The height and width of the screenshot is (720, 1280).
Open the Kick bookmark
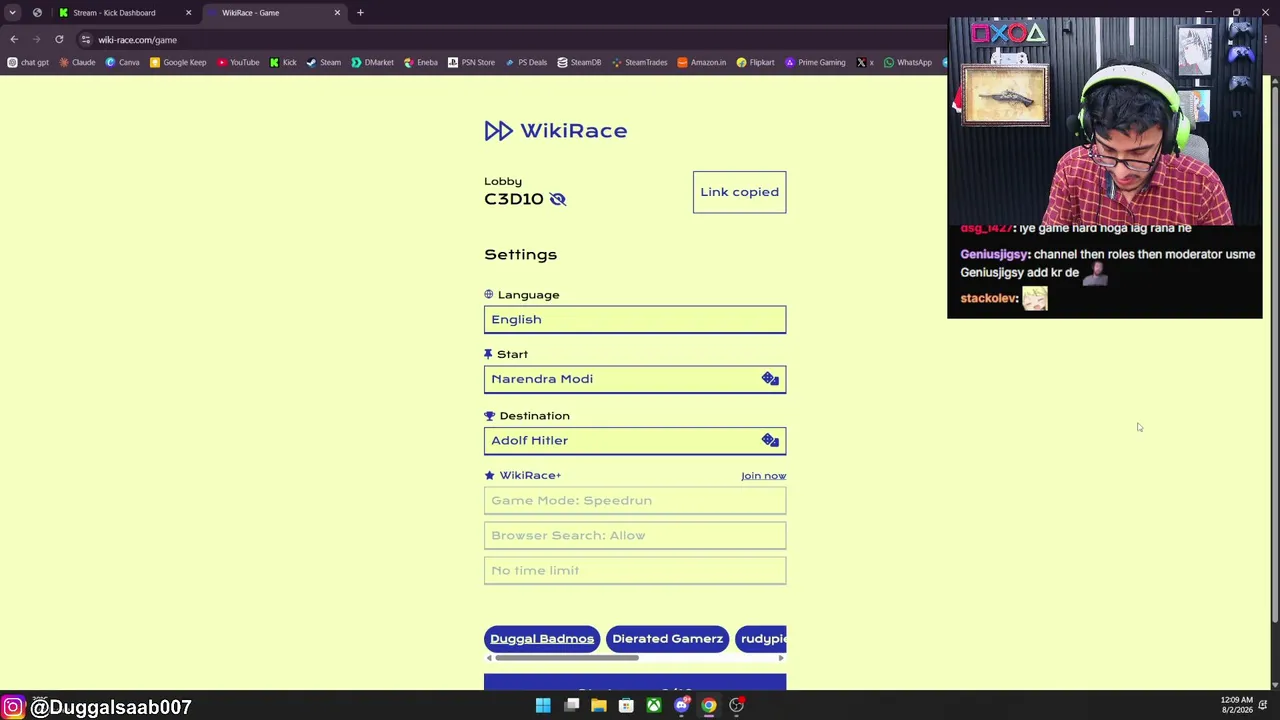coord(283,63)
